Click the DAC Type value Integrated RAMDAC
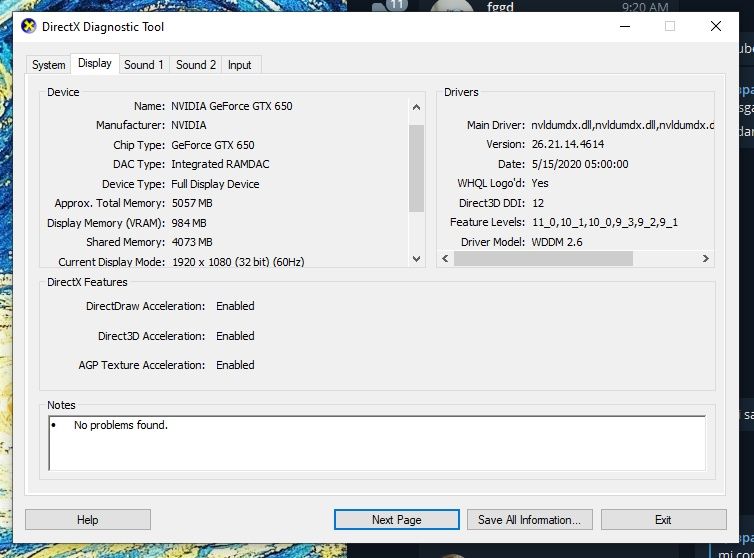The width and height of the screenshot is (754, 558). (x=220, y=164)
